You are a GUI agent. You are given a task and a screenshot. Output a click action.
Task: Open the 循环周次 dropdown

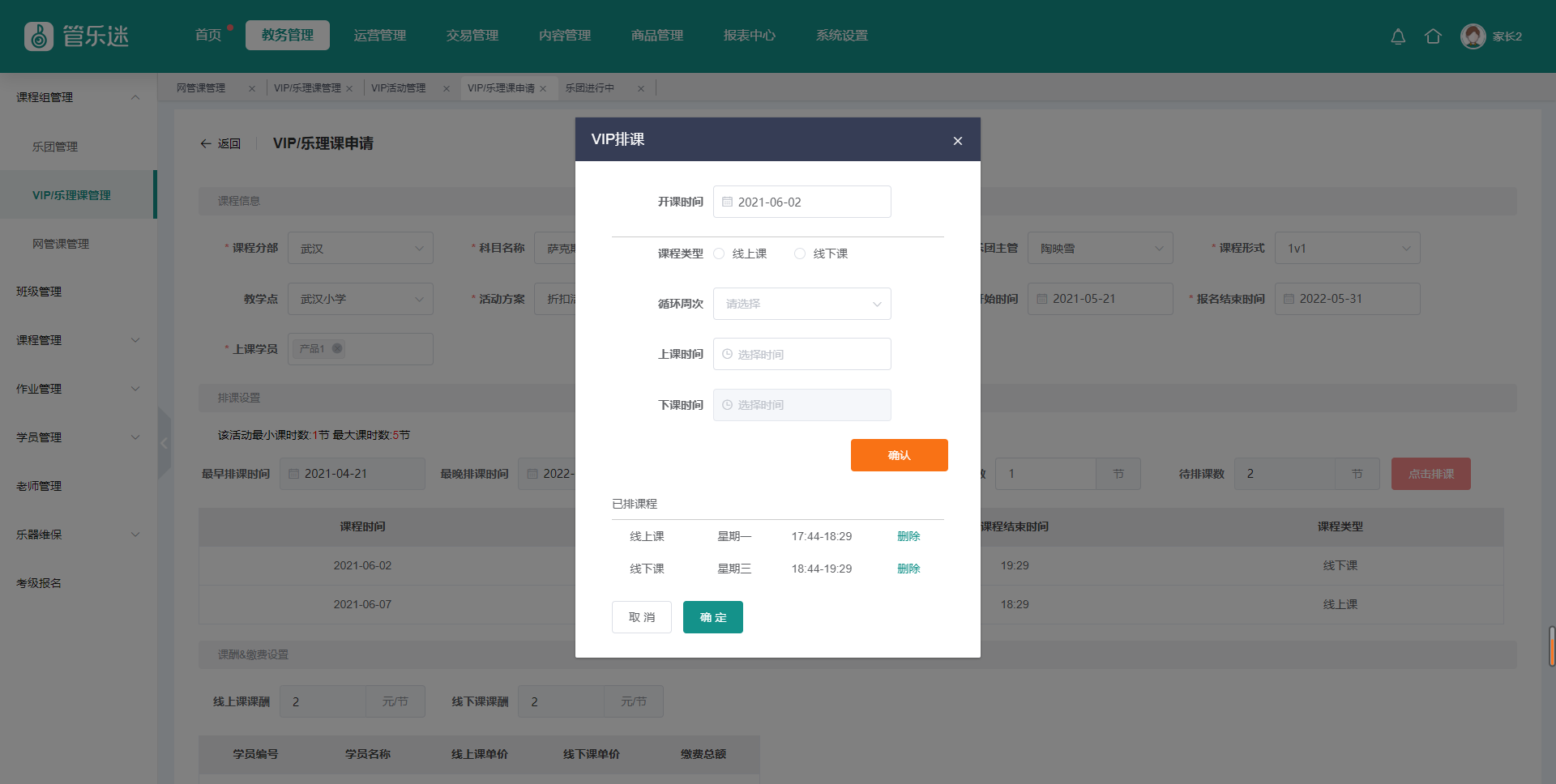[x=802, y=304]
